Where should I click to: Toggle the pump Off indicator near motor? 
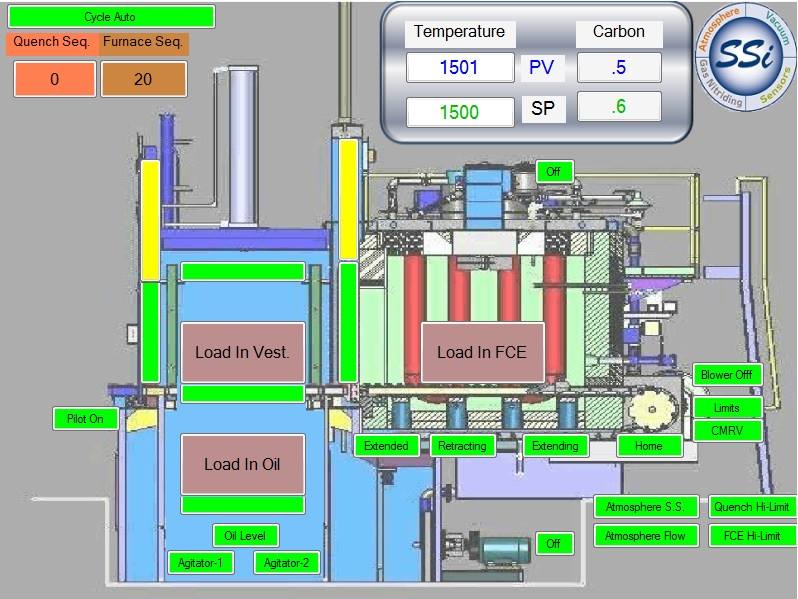(554, 544)
